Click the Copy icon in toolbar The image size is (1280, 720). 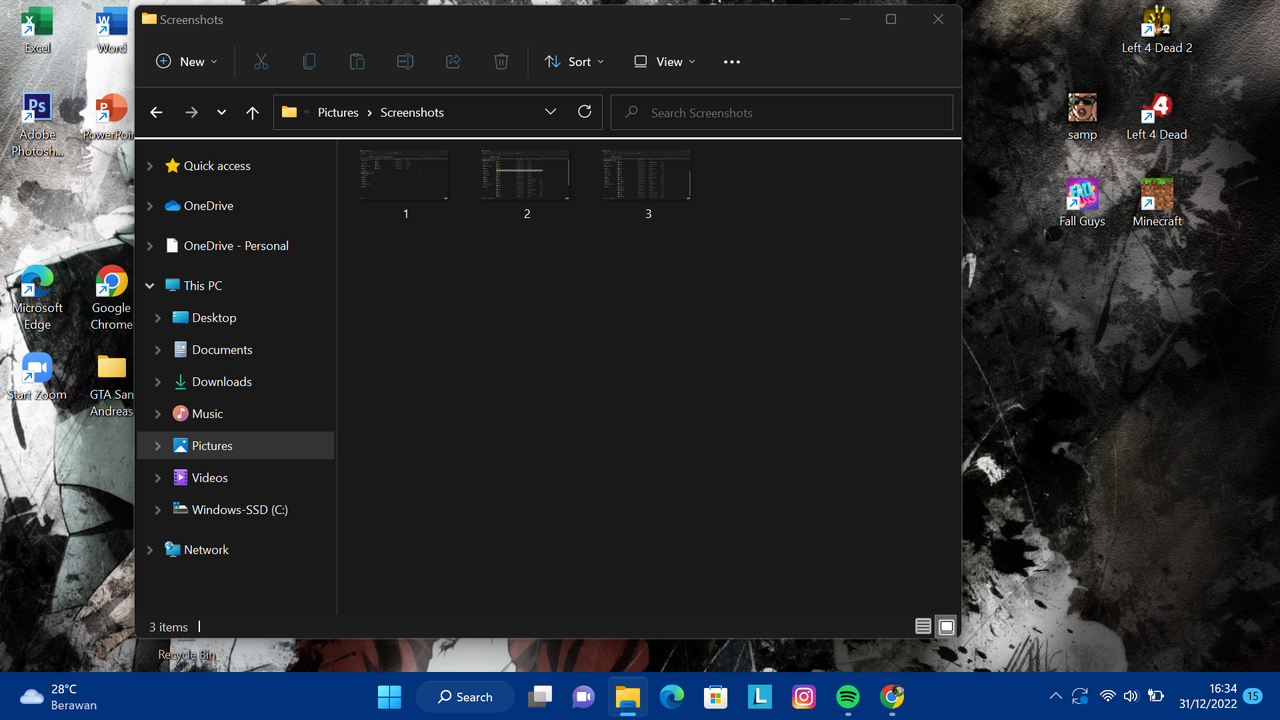tap(309, 62)
